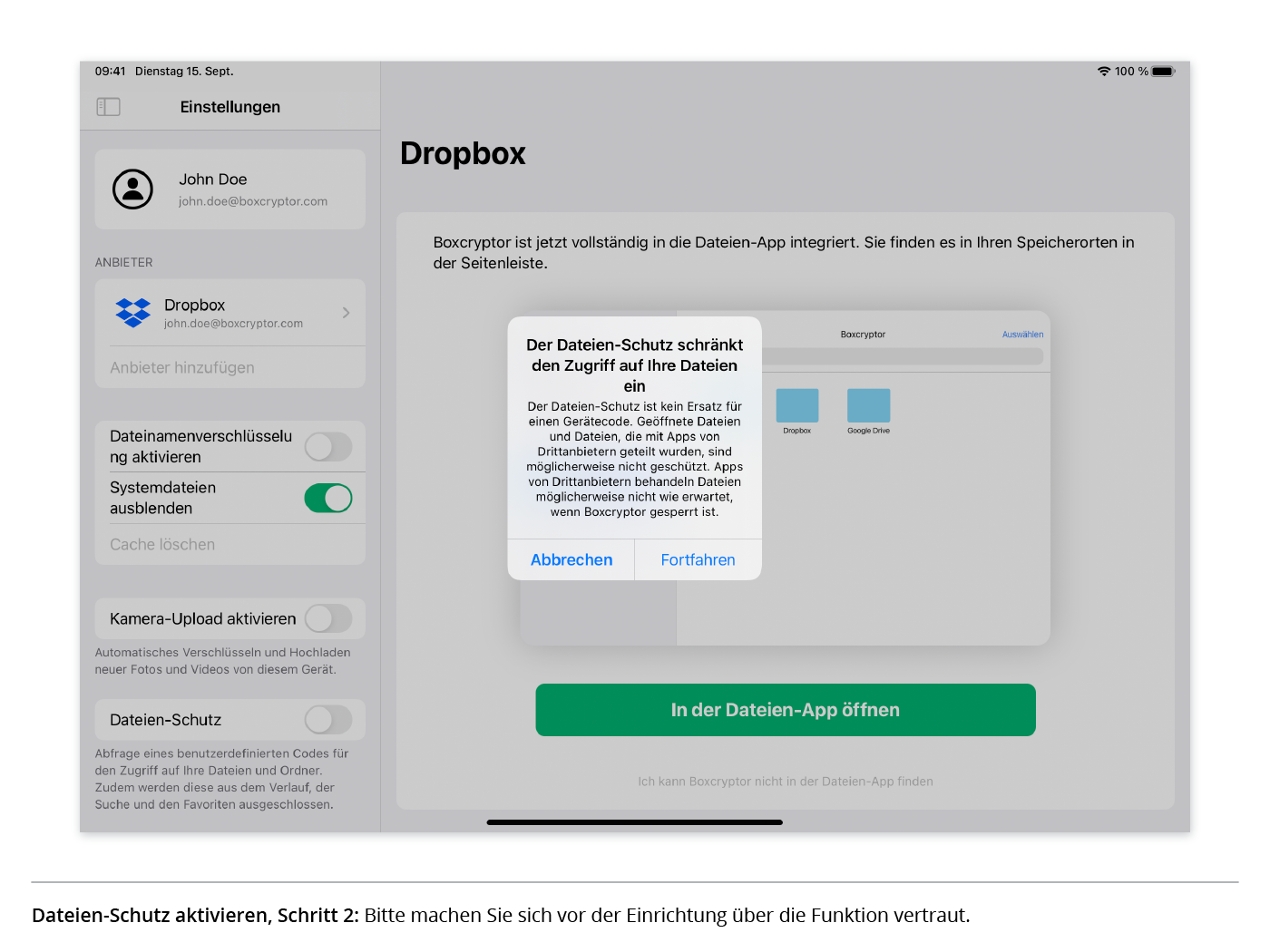Enable the Dateien-Schutz switch
The image size is (1270, 952).
click(328, 720)
